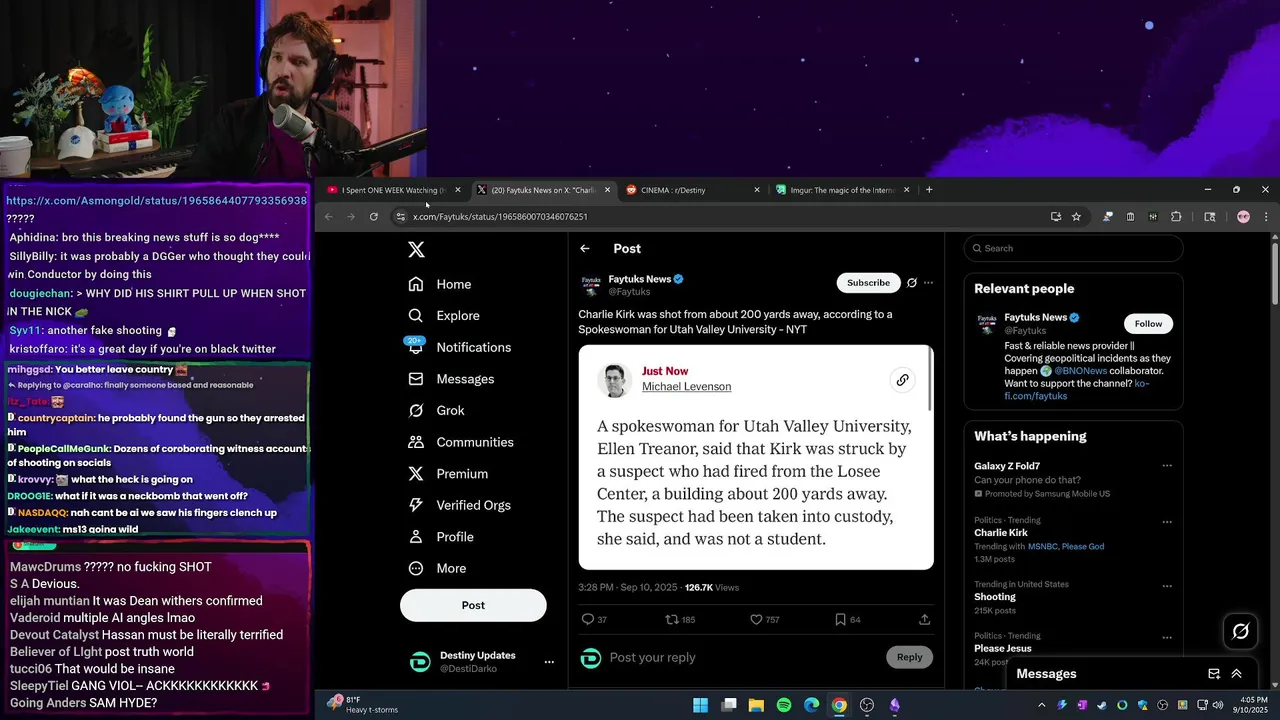The height and width of the screenshot is (720, 1280).
Task: Open options for Charlie Kirk trend
Action: pyautogui.click(x=1167, y=522)
